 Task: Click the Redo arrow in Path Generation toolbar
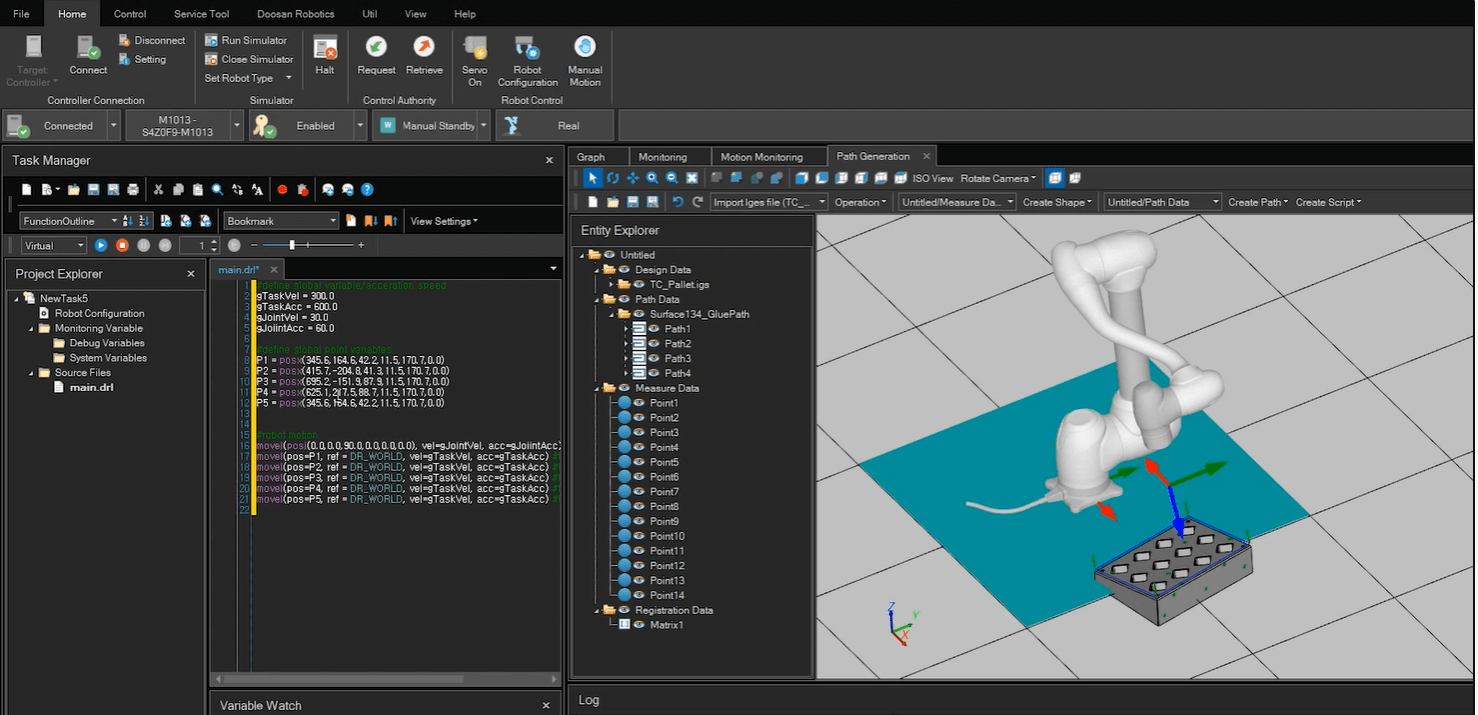click(x=697, y=202)
